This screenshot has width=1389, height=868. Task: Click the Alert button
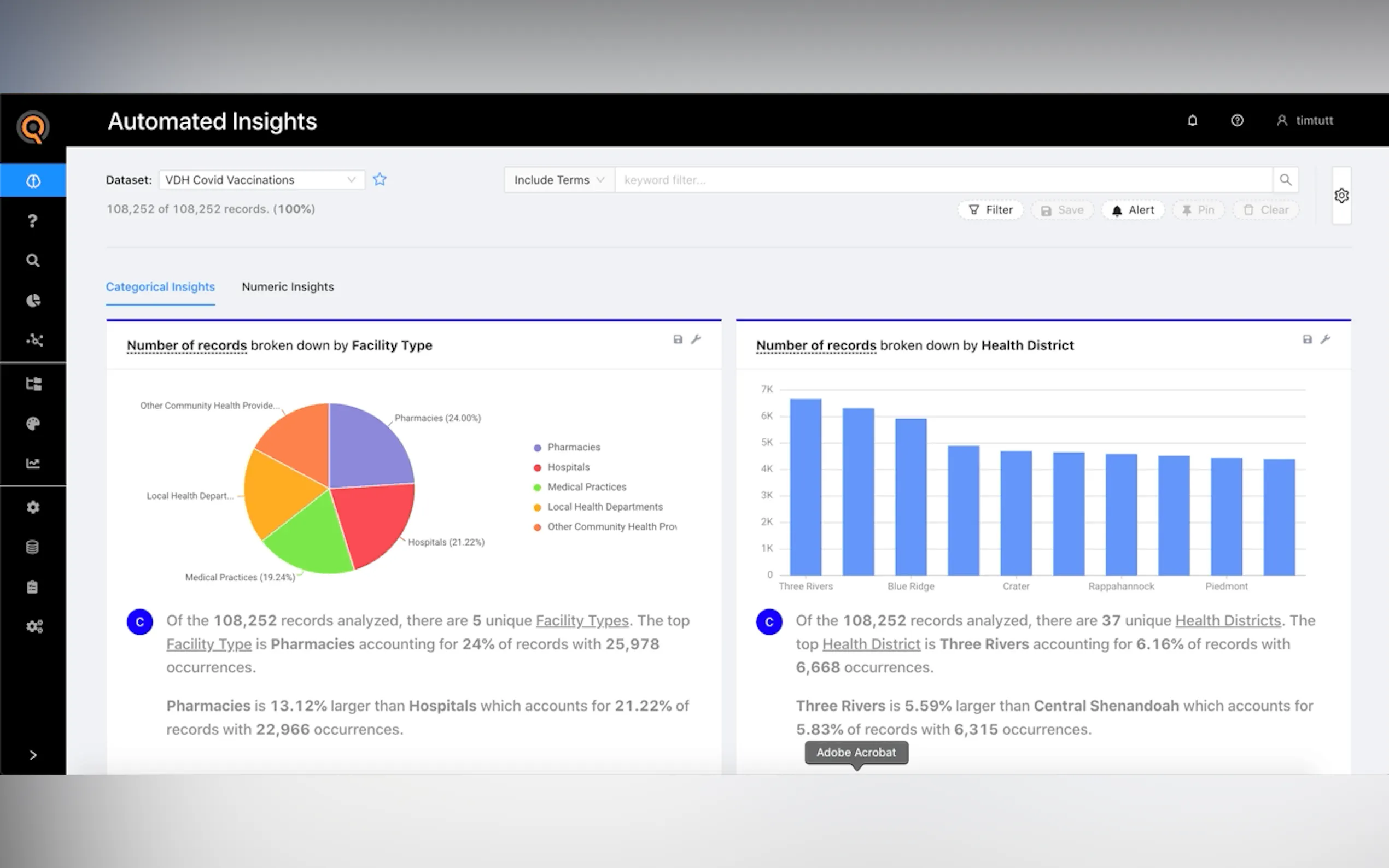point(1133,210)
